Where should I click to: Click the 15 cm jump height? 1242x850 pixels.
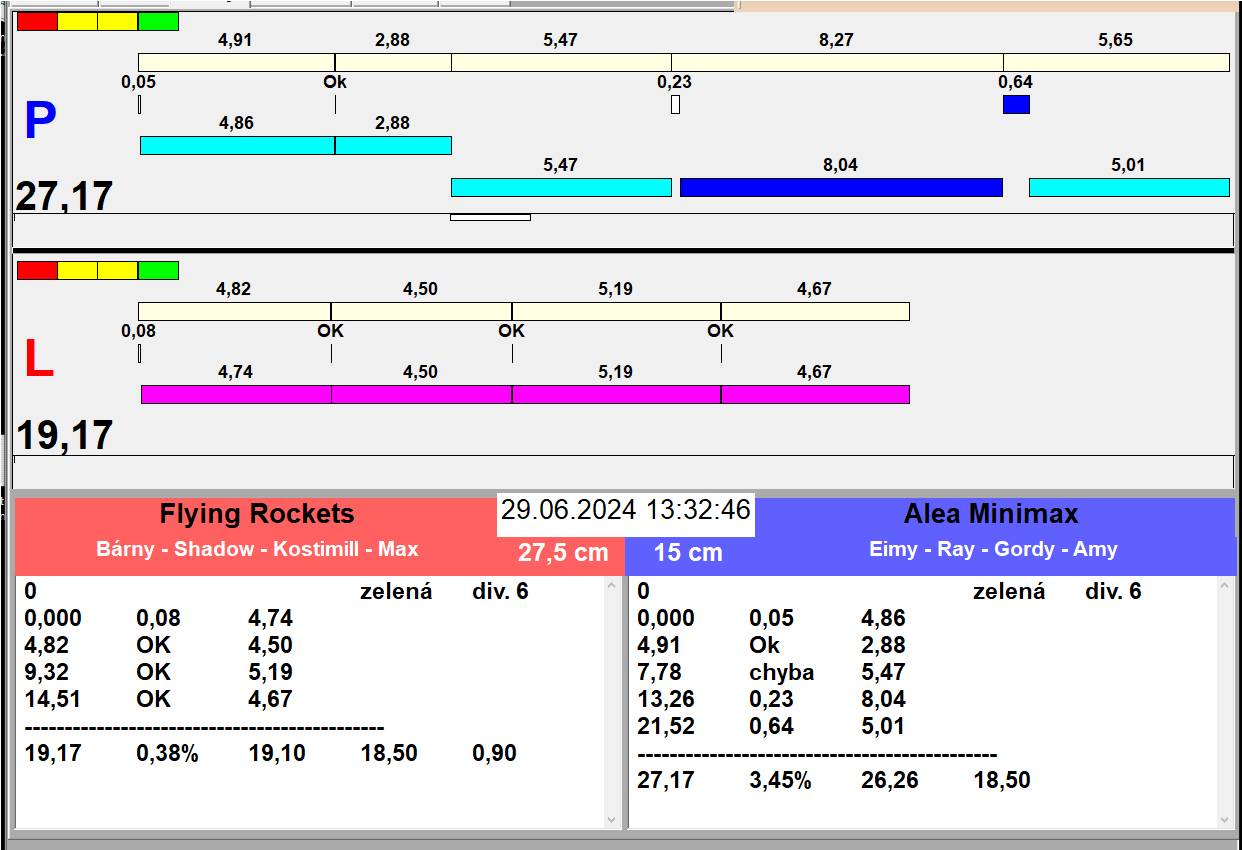[x=688, y=552]
